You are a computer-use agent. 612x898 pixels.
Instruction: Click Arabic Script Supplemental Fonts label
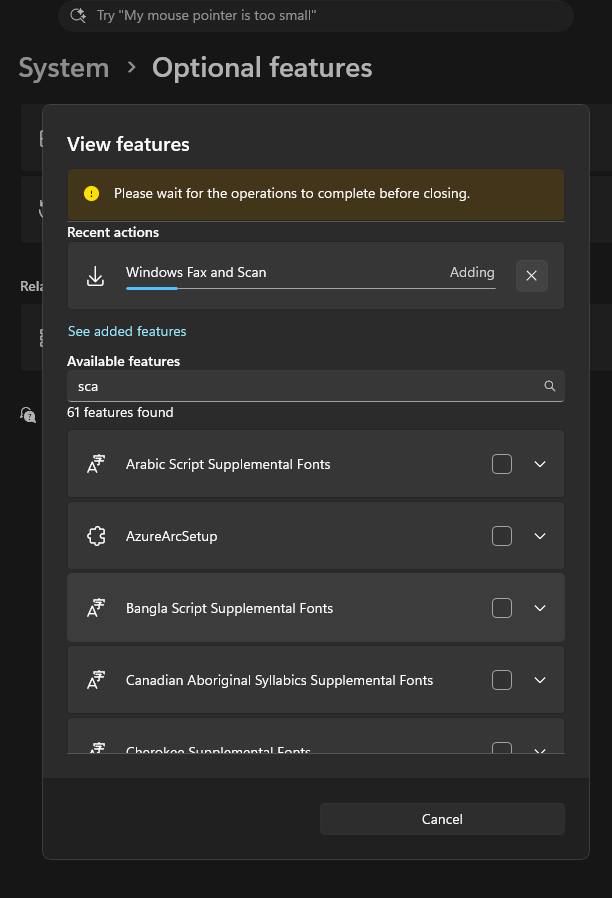tap(228, 464)
